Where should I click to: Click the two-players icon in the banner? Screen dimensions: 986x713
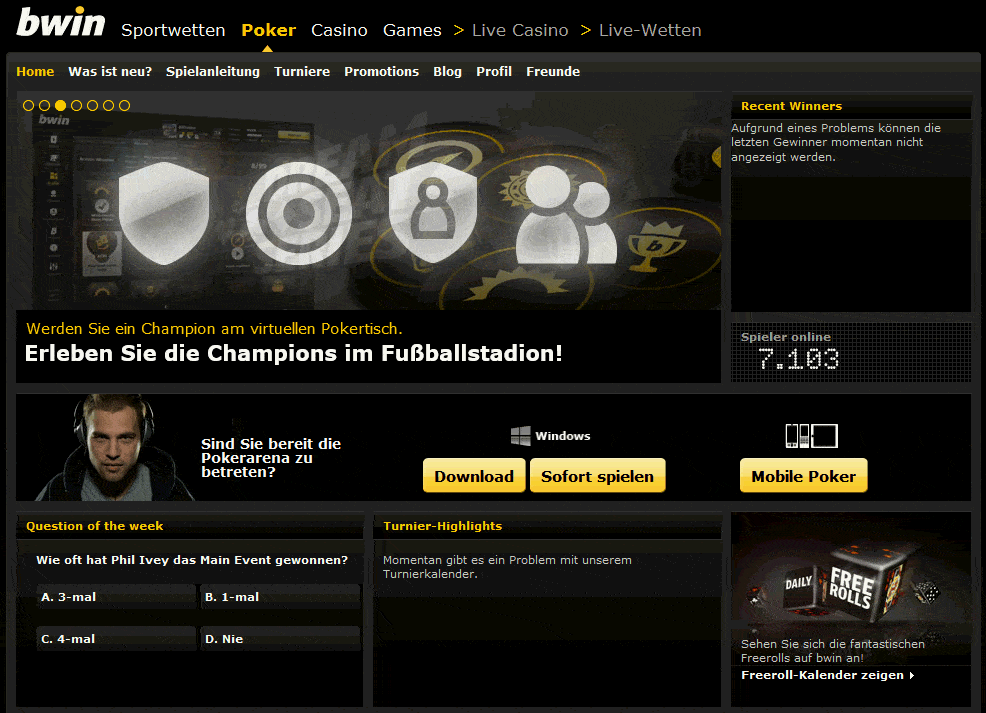click(566, 216)
